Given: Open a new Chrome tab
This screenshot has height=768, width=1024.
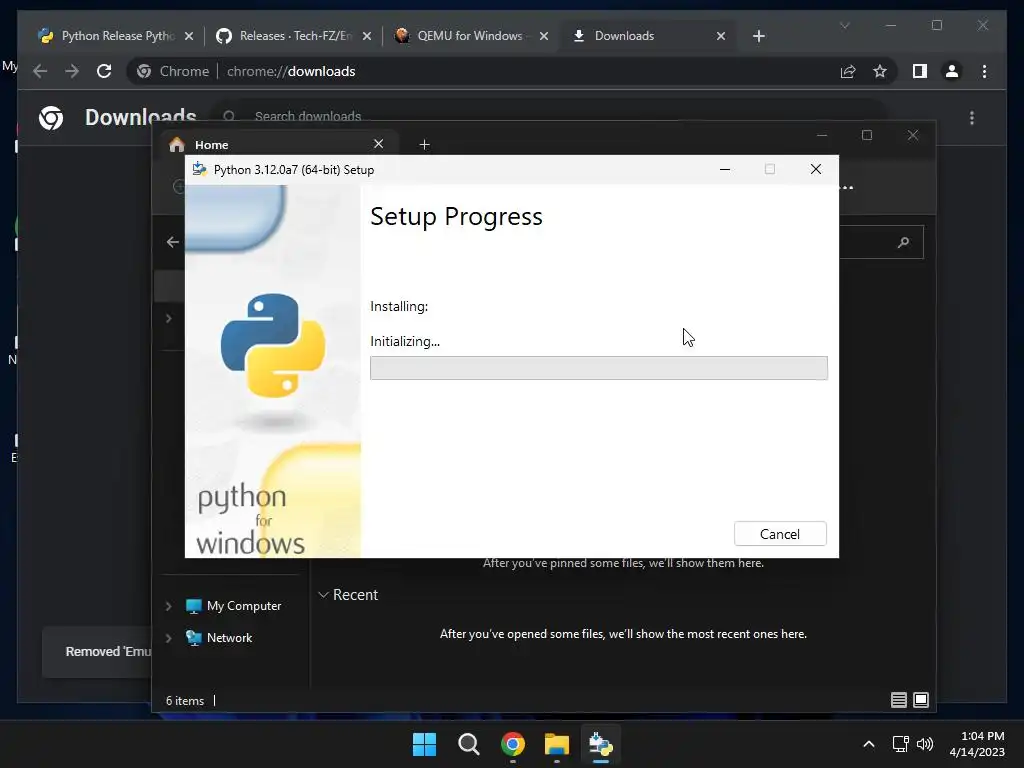Looking at the screenshot, I should (758, 36).
